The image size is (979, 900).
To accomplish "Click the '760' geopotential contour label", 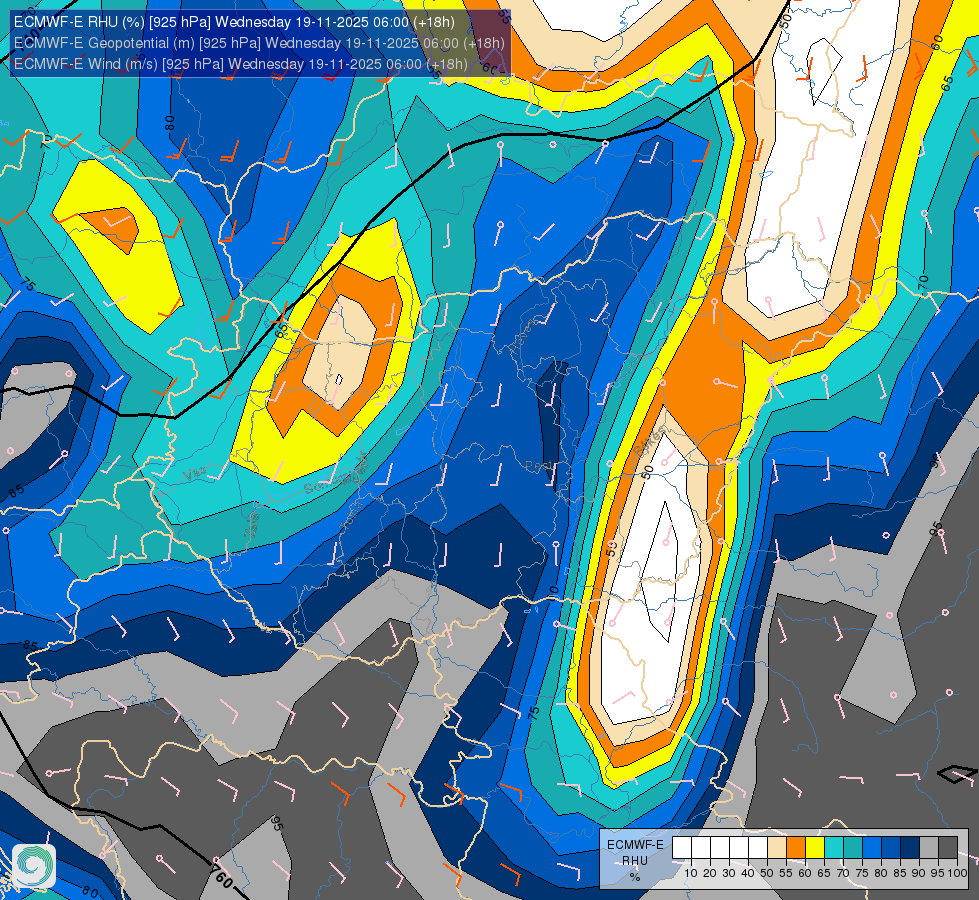I will coord(222,878).
